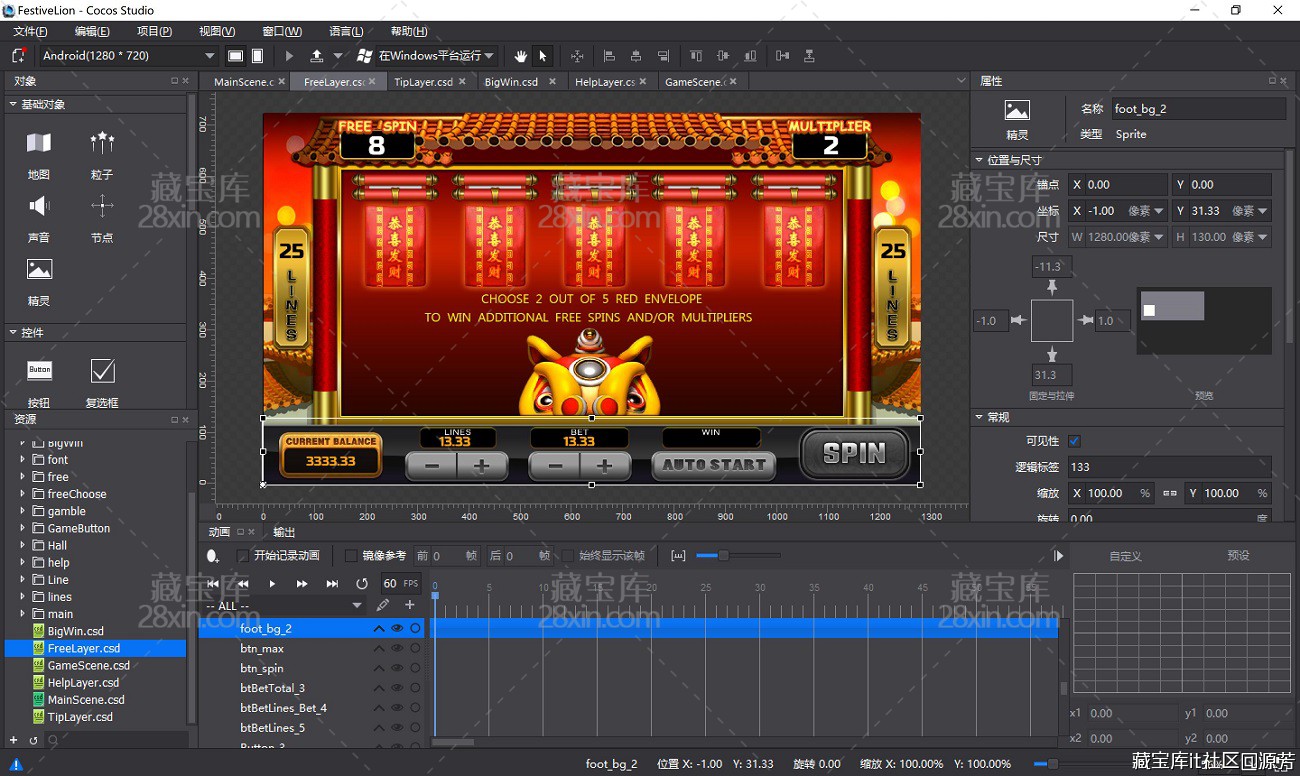The image size is (1300, 776).
Task: Click the anchor move tool icon
Action: click(x=577, y=56)
